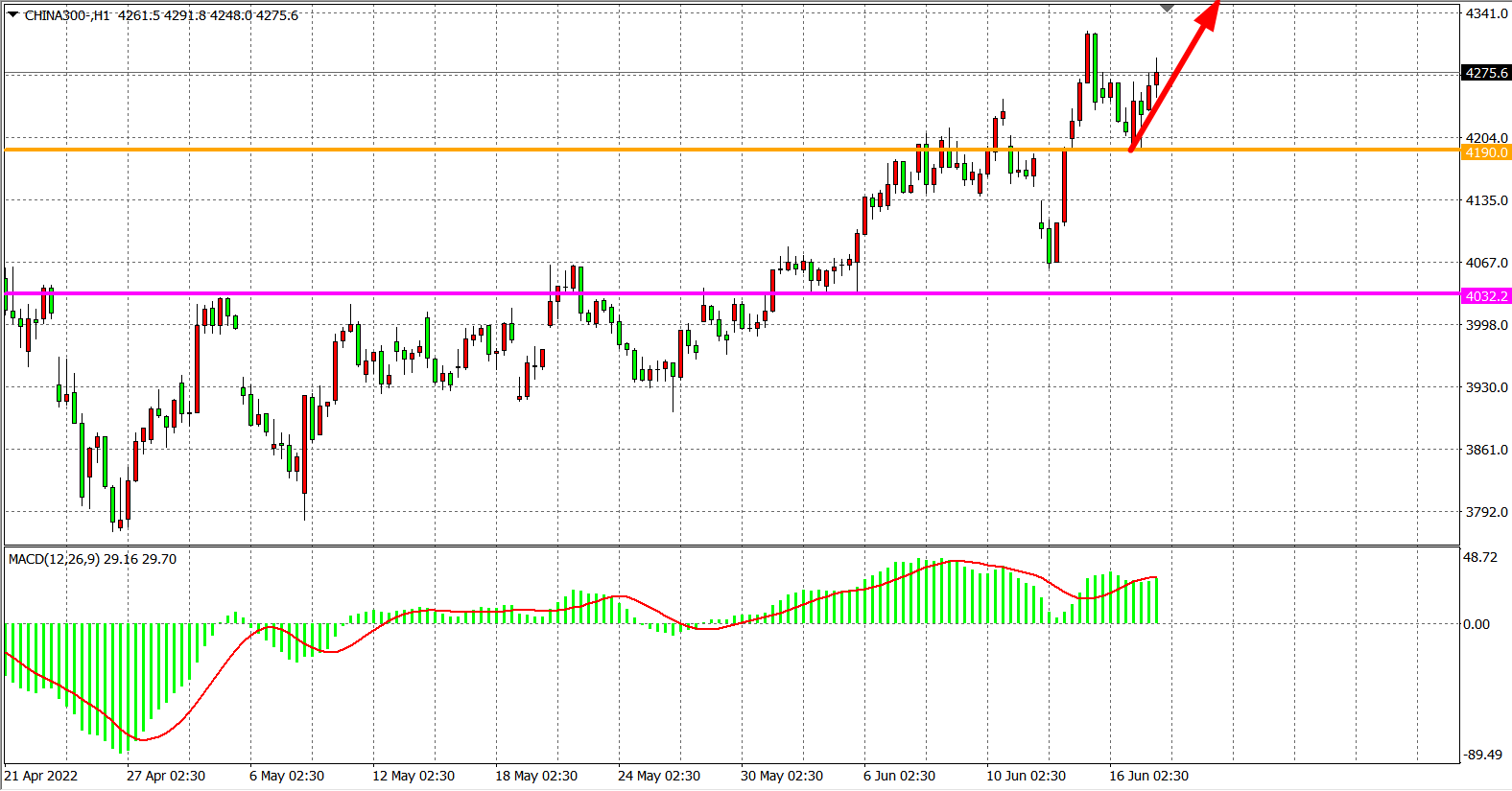This screenshot has width=1512, height=791.
Task: Click the 16 Jun 02:30 date label
Action: [1148, 776]
